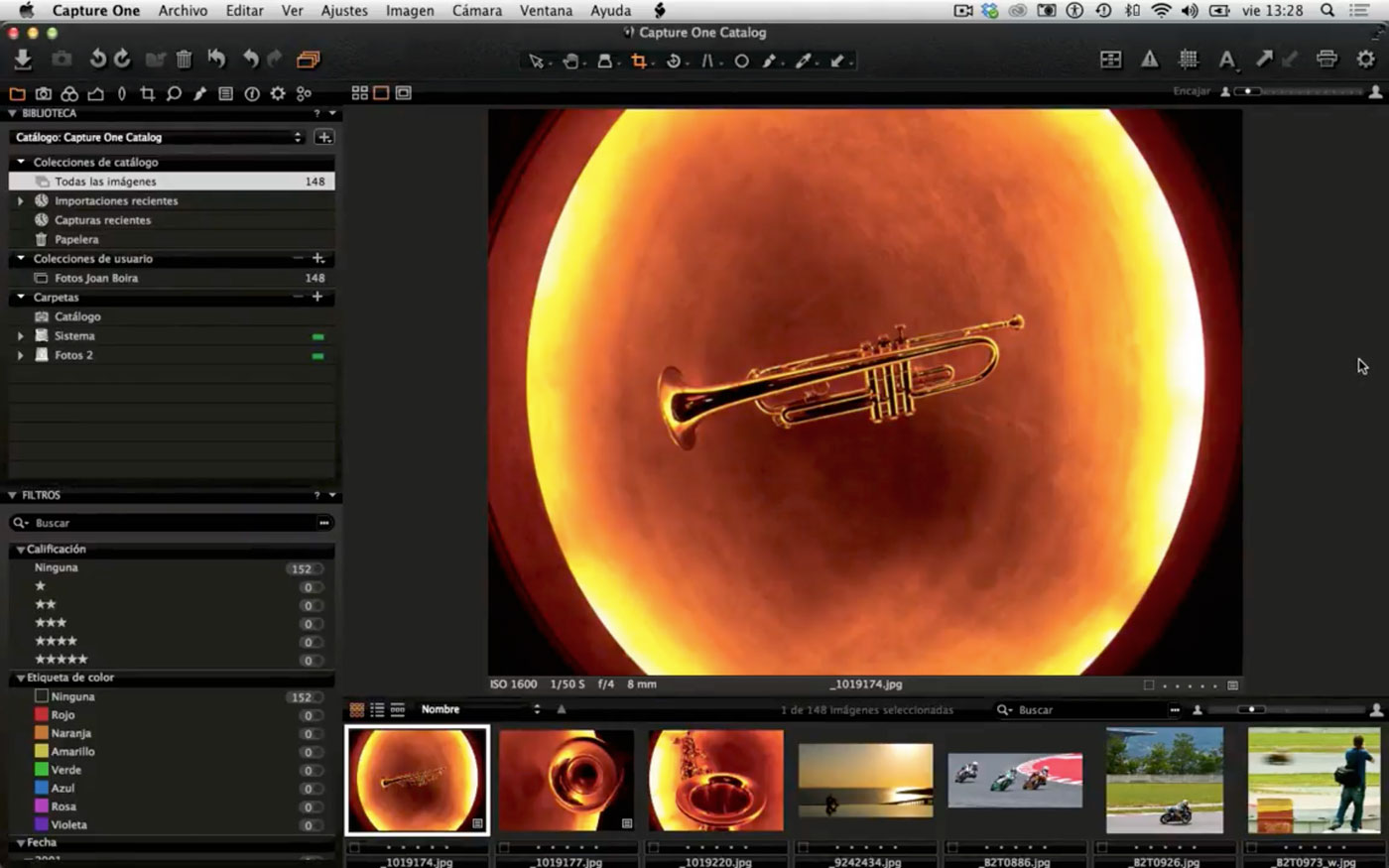Open the Catálogo: Capture One Catalog dropdown
This screenshot has height=868, width=1389.
[159, 137]
